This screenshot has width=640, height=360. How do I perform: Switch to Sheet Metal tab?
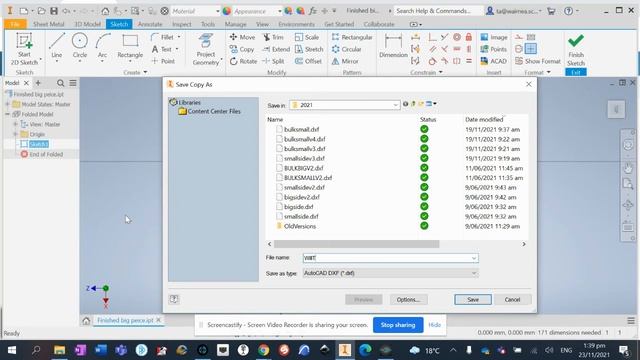point(48,24)
